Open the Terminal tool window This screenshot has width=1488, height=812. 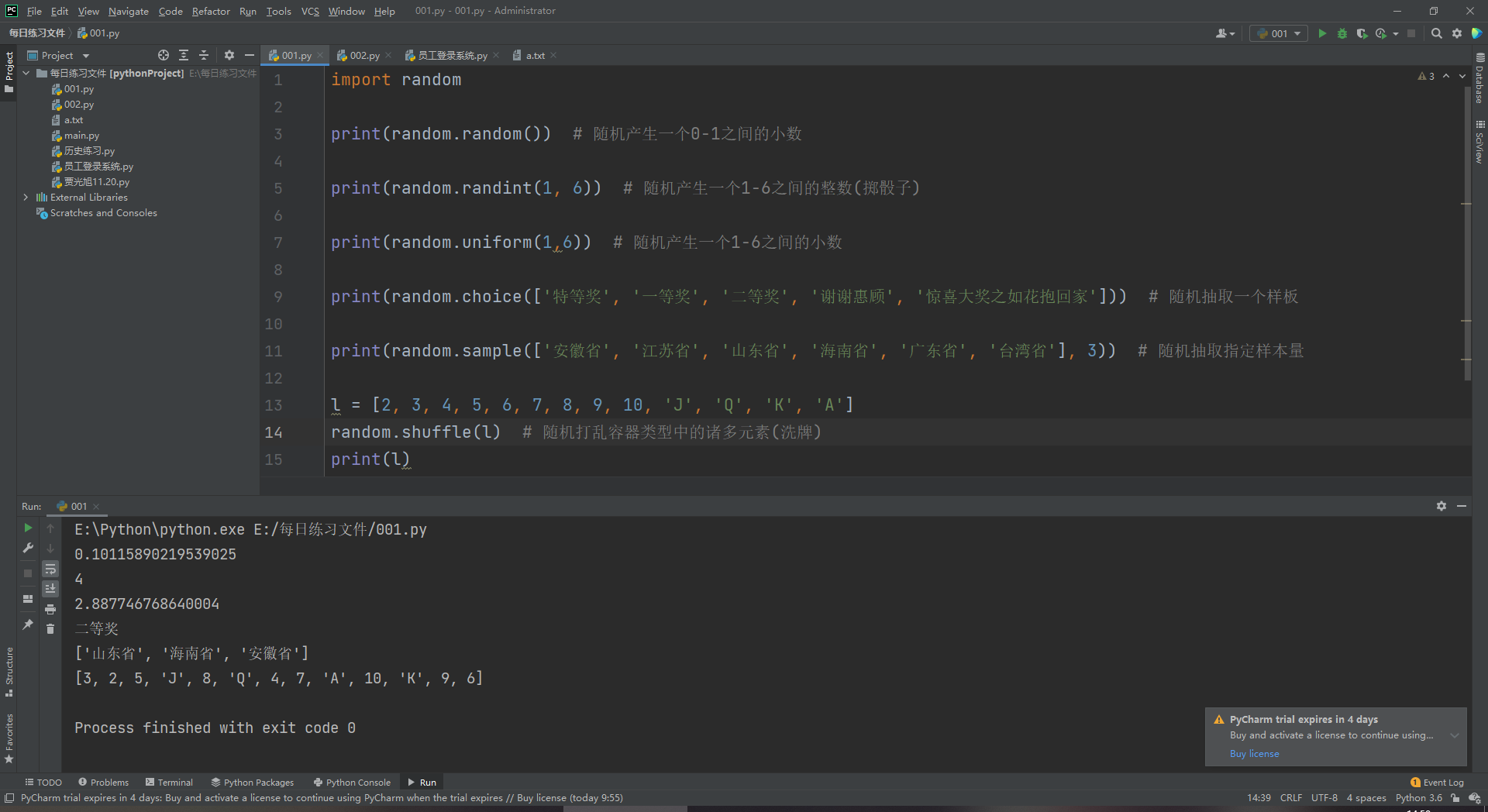169,783
